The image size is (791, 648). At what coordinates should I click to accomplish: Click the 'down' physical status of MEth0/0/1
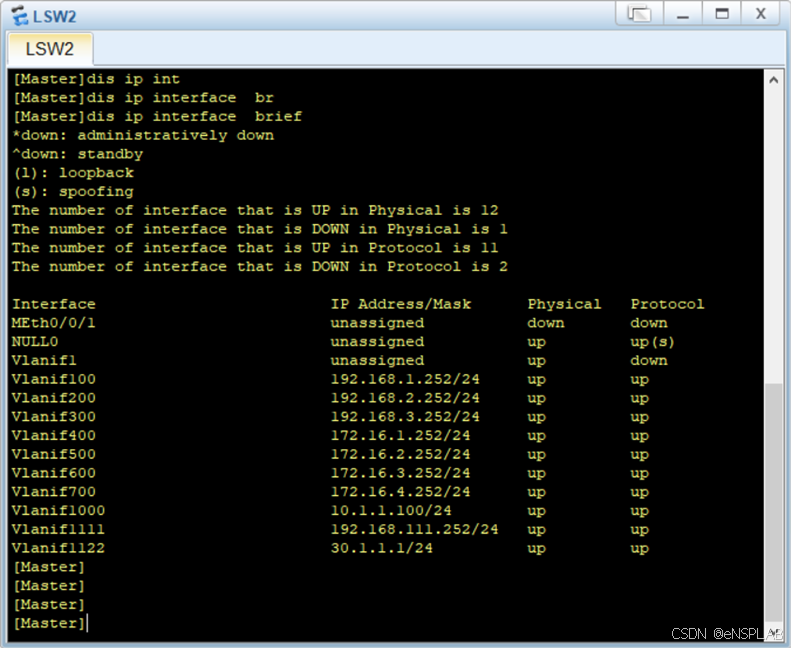point(546,323)
